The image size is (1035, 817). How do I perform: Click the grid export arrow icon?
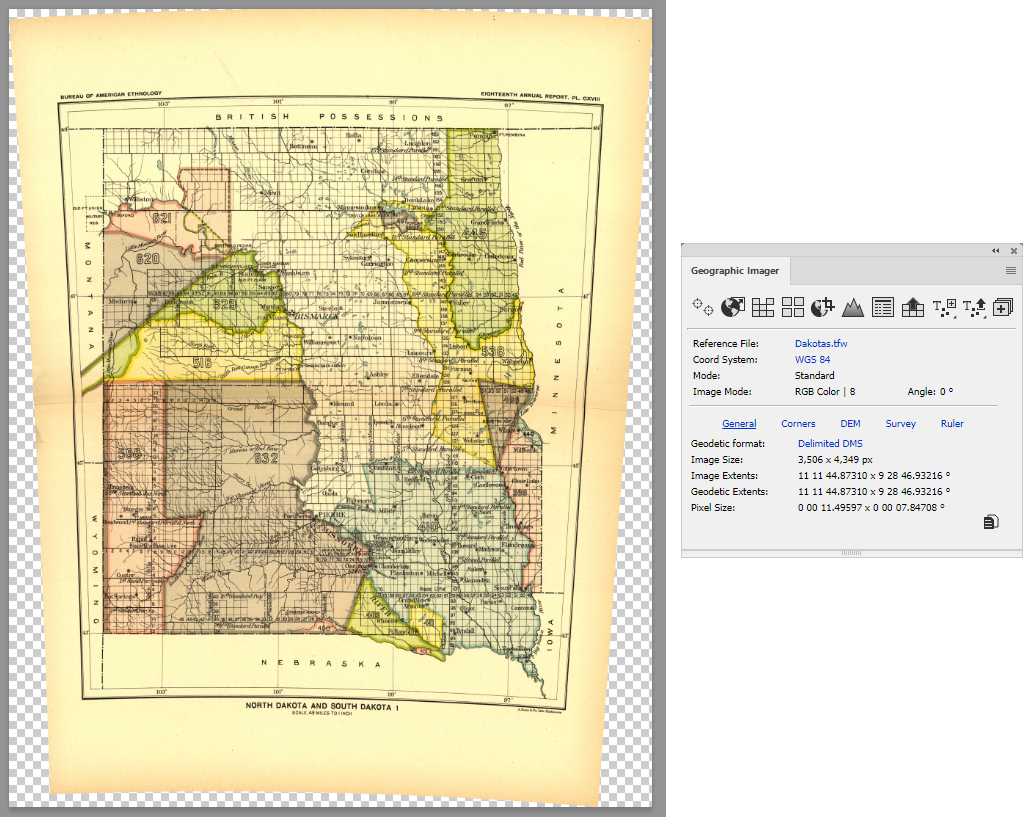tap(913, 307)
